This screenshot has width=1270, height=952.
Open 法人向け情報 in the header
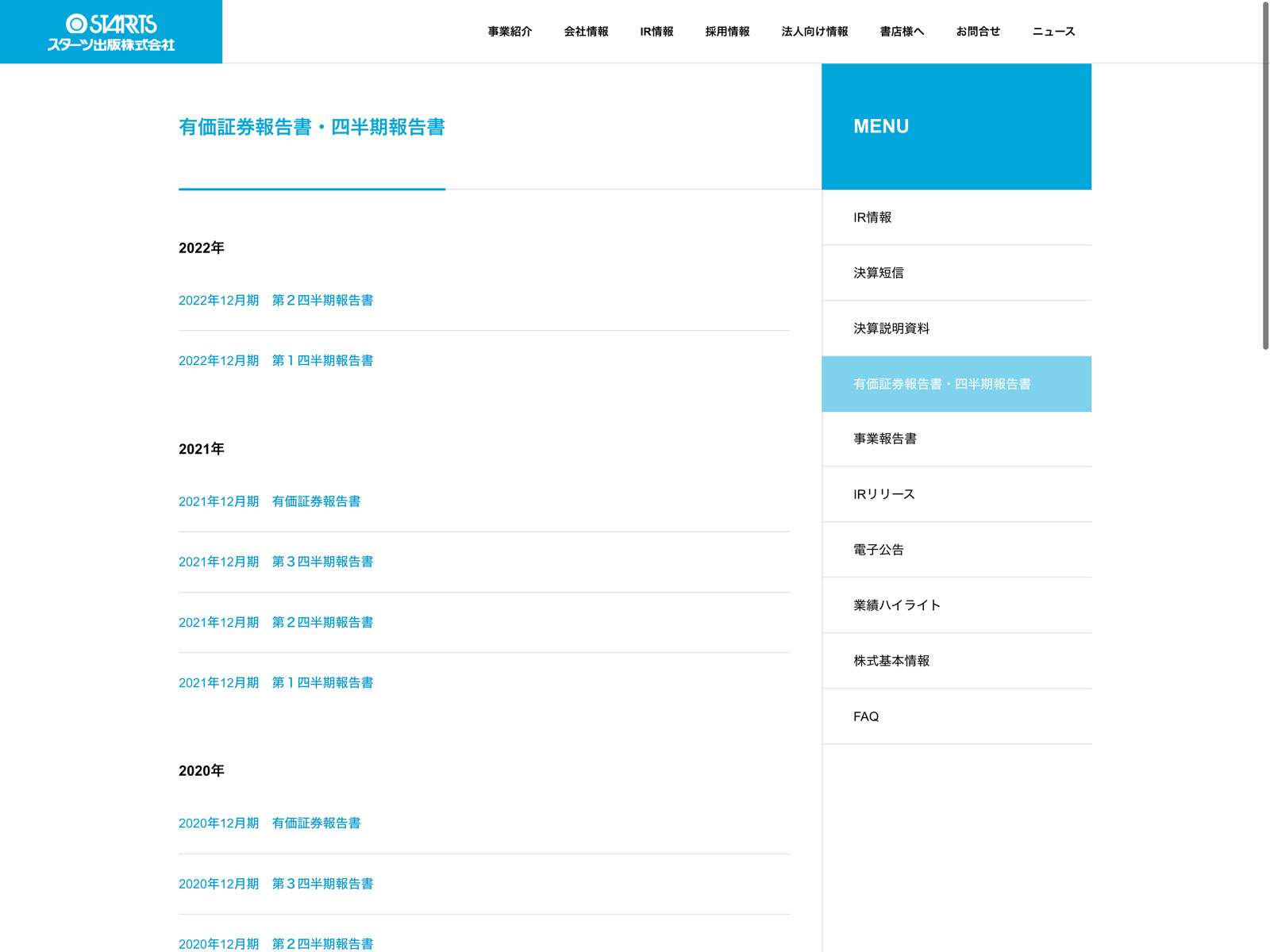coord(814,32)
